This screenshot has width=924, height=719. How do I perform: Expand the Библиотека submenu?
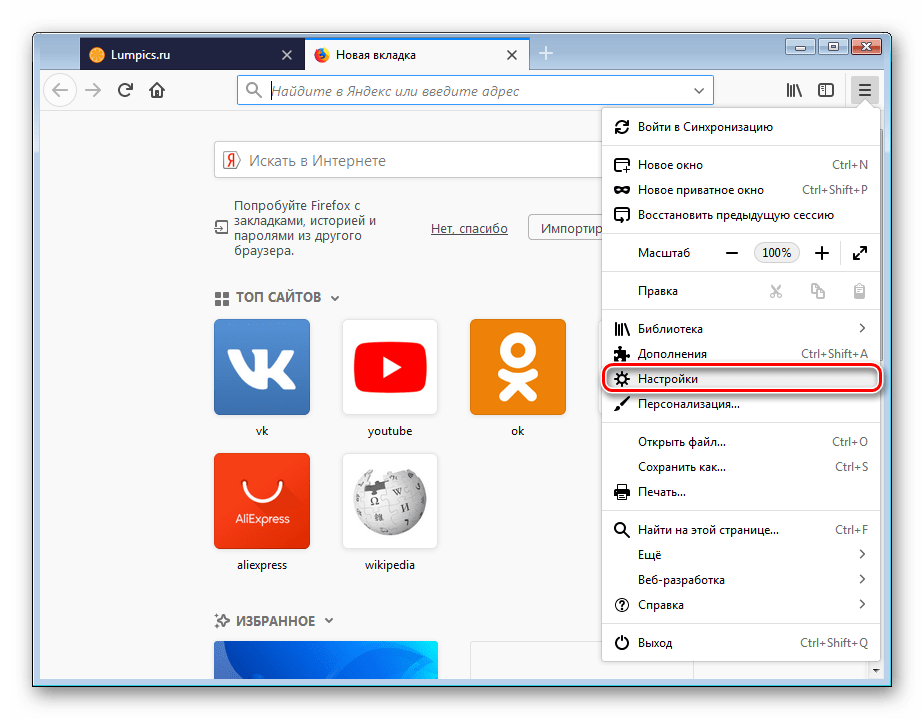pyautogui.click(x=861, y=328)
